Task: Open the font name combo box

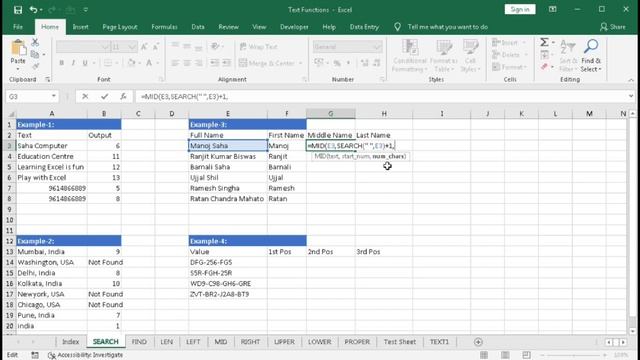Action: pos(83,47)
